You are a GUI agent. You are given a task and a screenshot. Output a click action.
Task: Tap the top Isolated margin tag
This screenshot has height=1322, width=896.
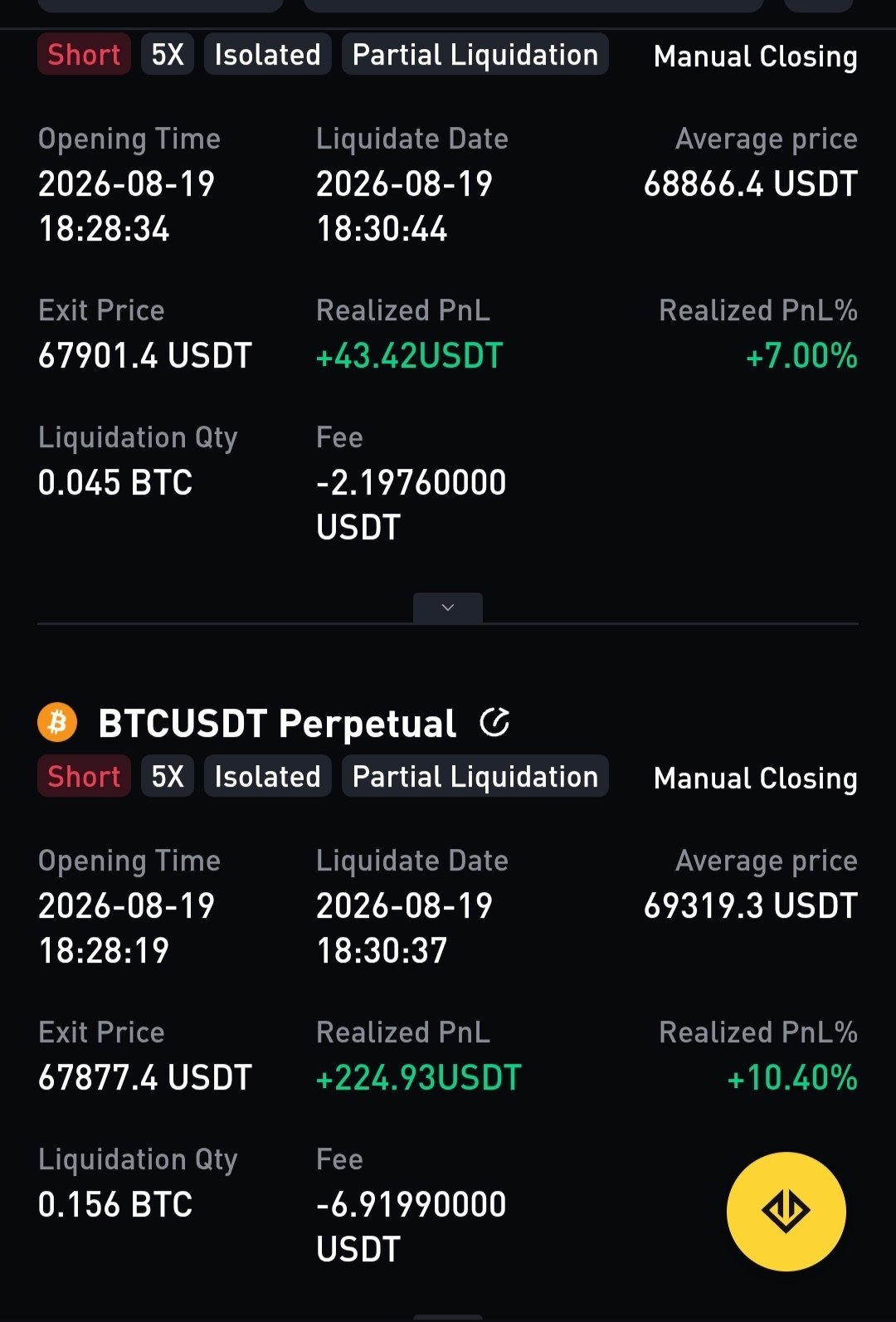pyautogui.click(x=267, y=55)
